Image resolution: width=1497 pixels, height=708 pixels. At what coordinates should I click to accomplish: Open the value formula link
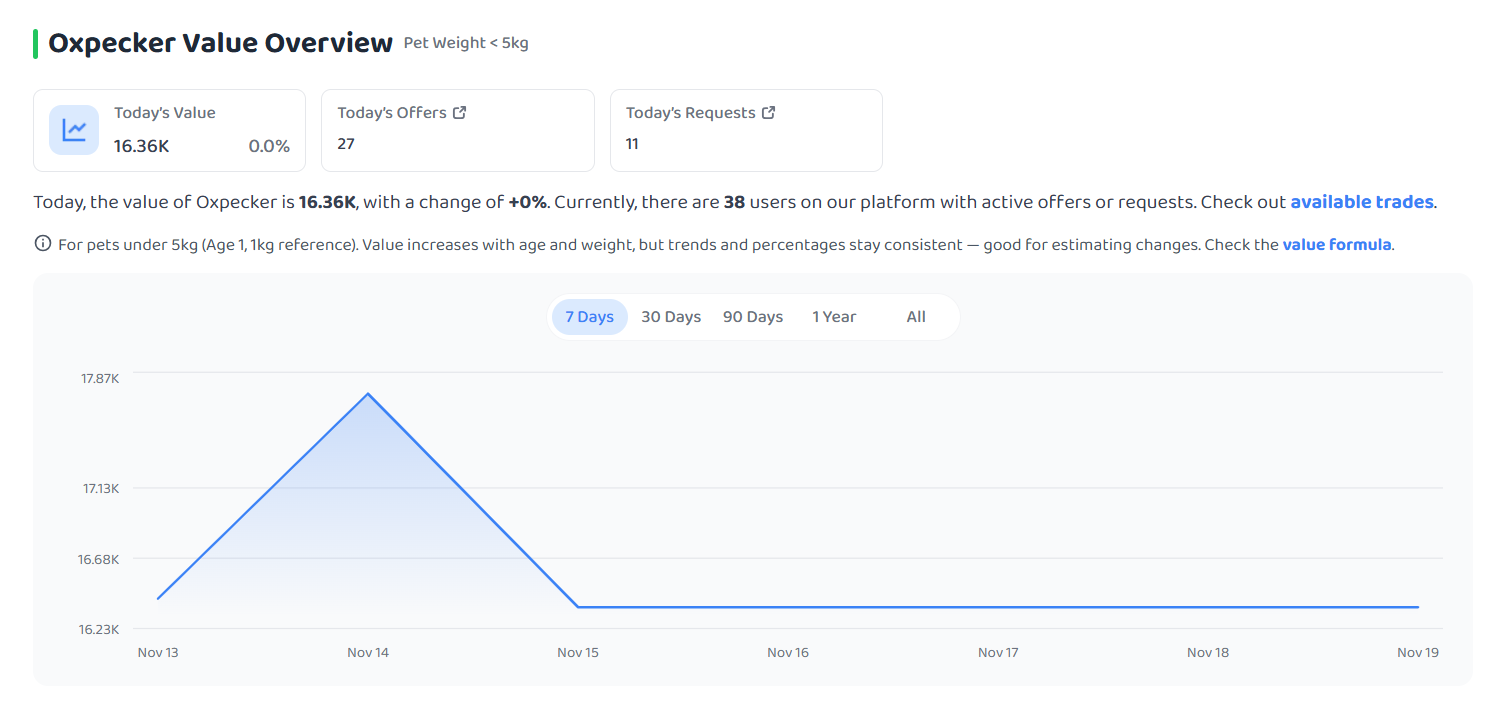(x=1336, y=244)
